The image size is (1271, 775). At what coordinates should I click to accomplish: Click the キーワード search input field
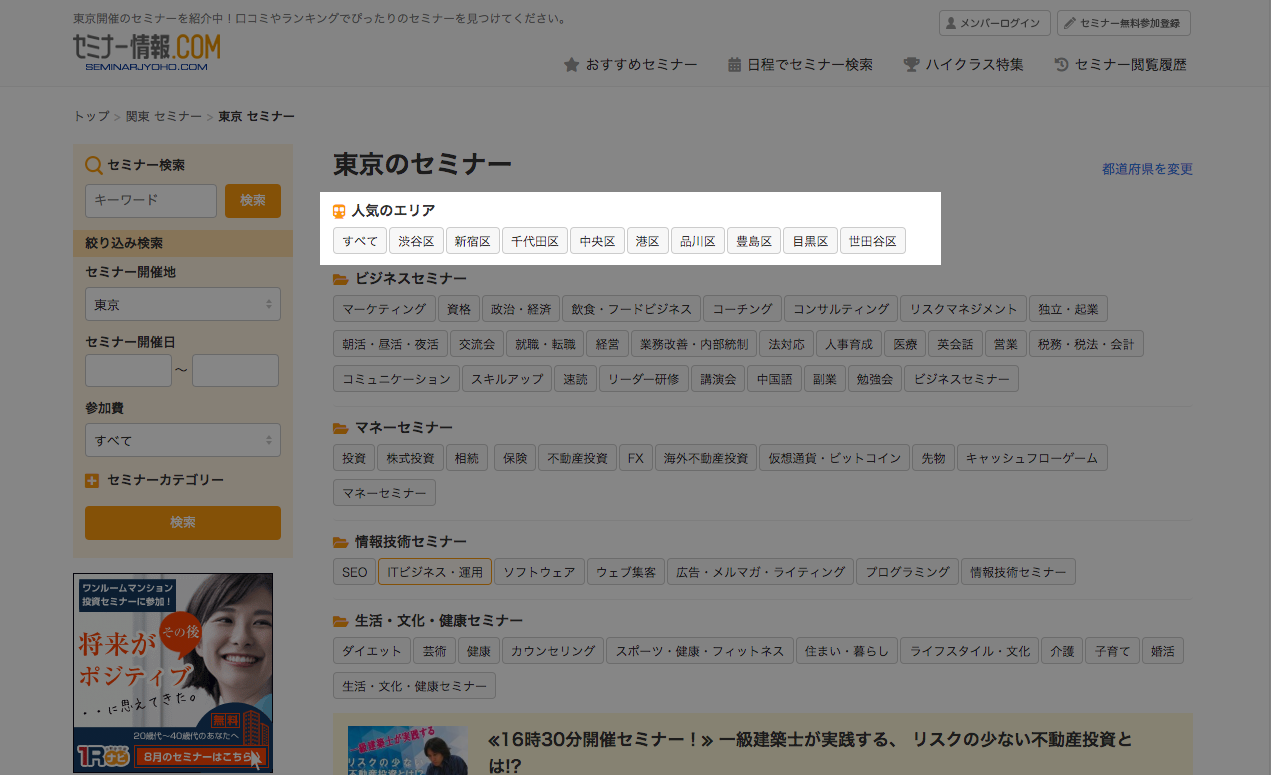(151, 200)
